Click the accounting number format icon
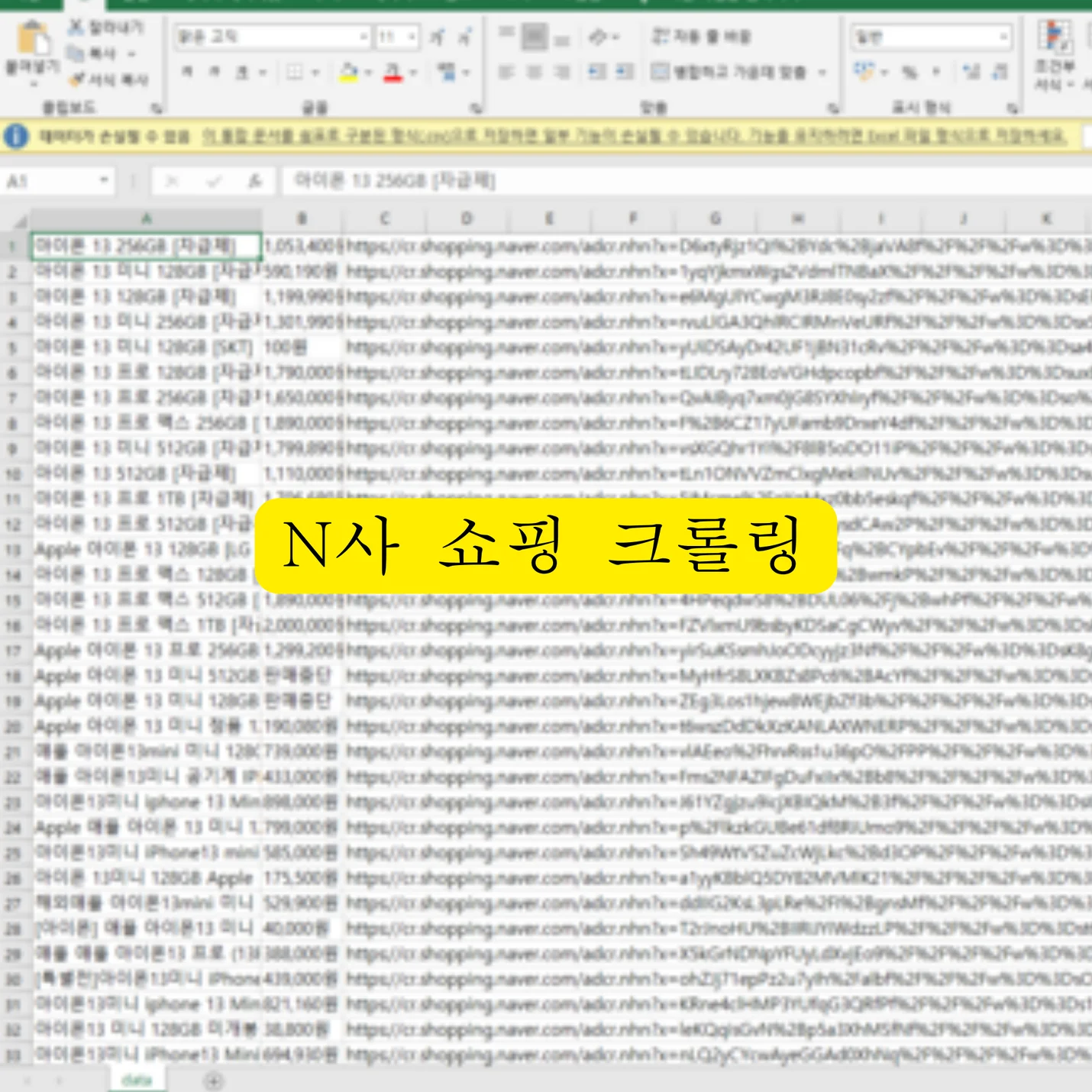This screenshot has height=1092, width=1092. [864, 72]
